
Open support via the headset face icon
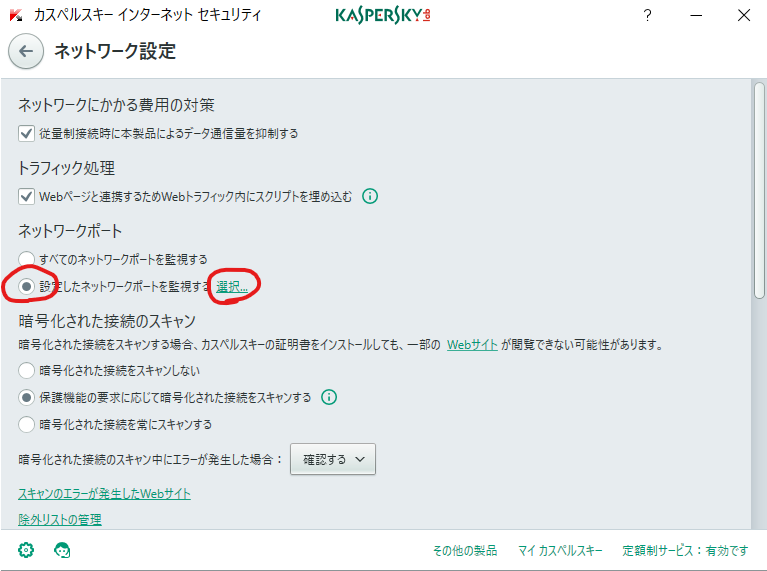click(x=62, y=550)
